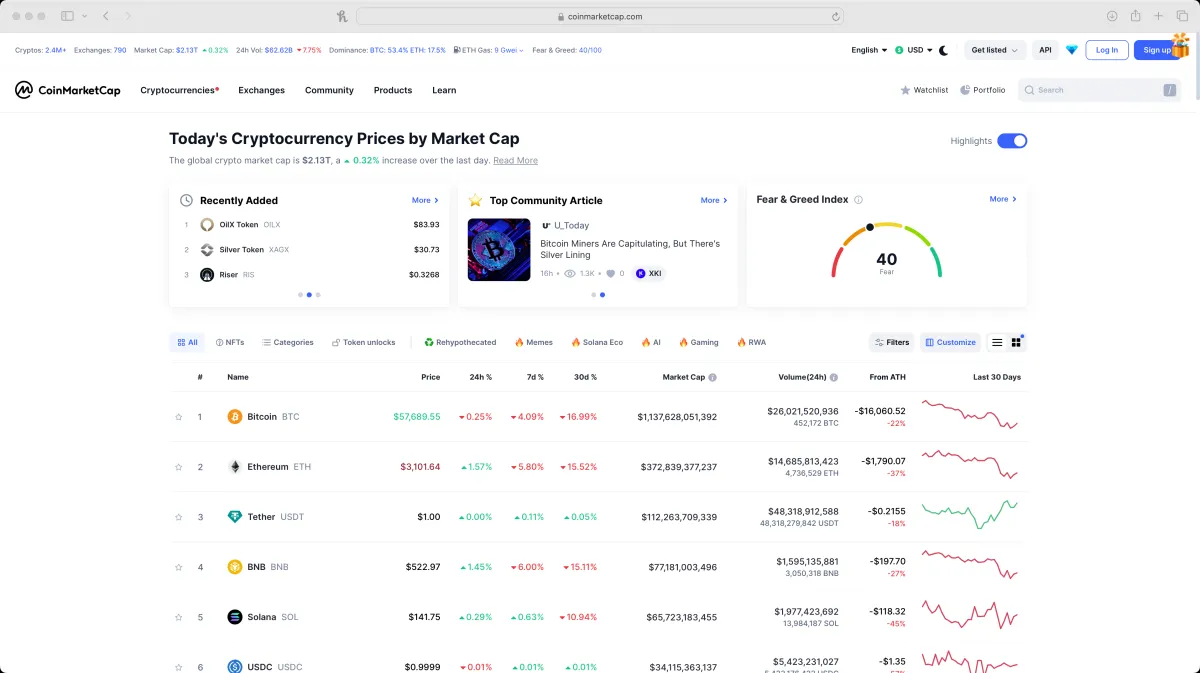Viewport: 1200px width, 673px height.
Task: Switch to grid view icon
Action: pyautogui.click(x=1016, y=342)
